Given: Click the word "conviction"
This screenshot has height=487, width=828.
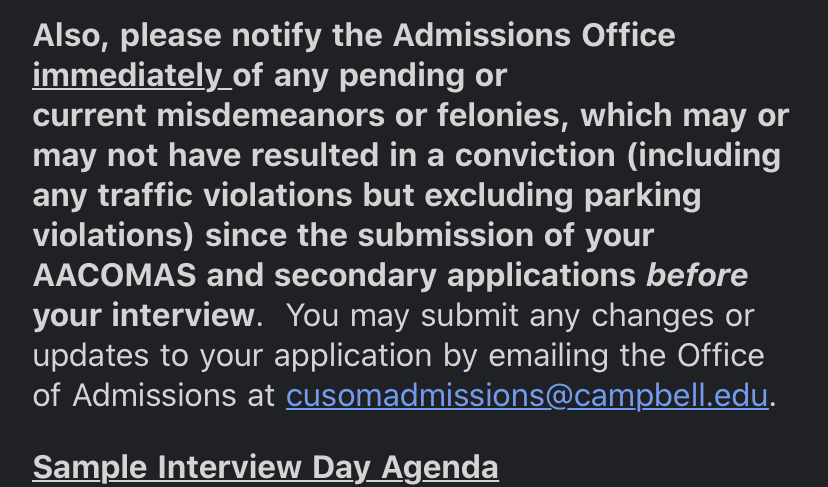Looking at the screenshot, I should tap(535, 155).
